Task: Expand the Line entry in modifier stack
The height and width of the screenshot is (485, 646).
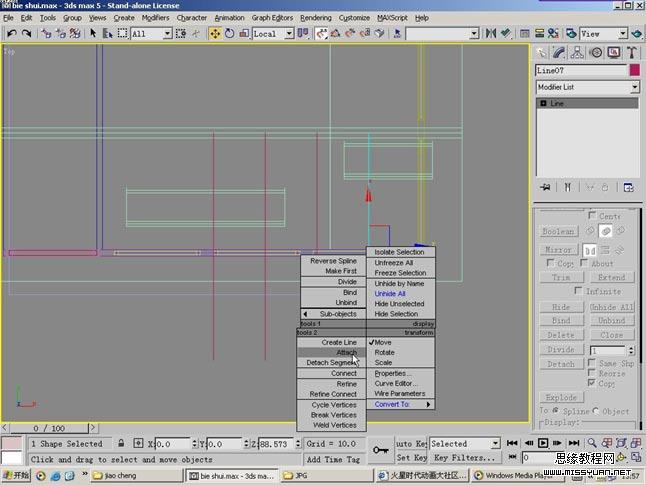Action: (x=543, y=103)
